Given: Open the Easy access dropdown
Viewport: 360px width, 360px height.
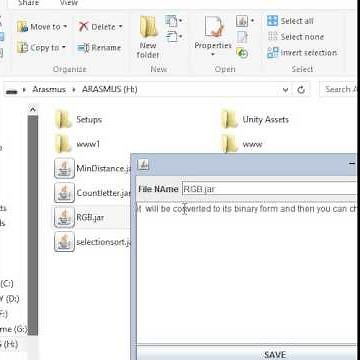Looking at the screenshot, I should [174, 36].
